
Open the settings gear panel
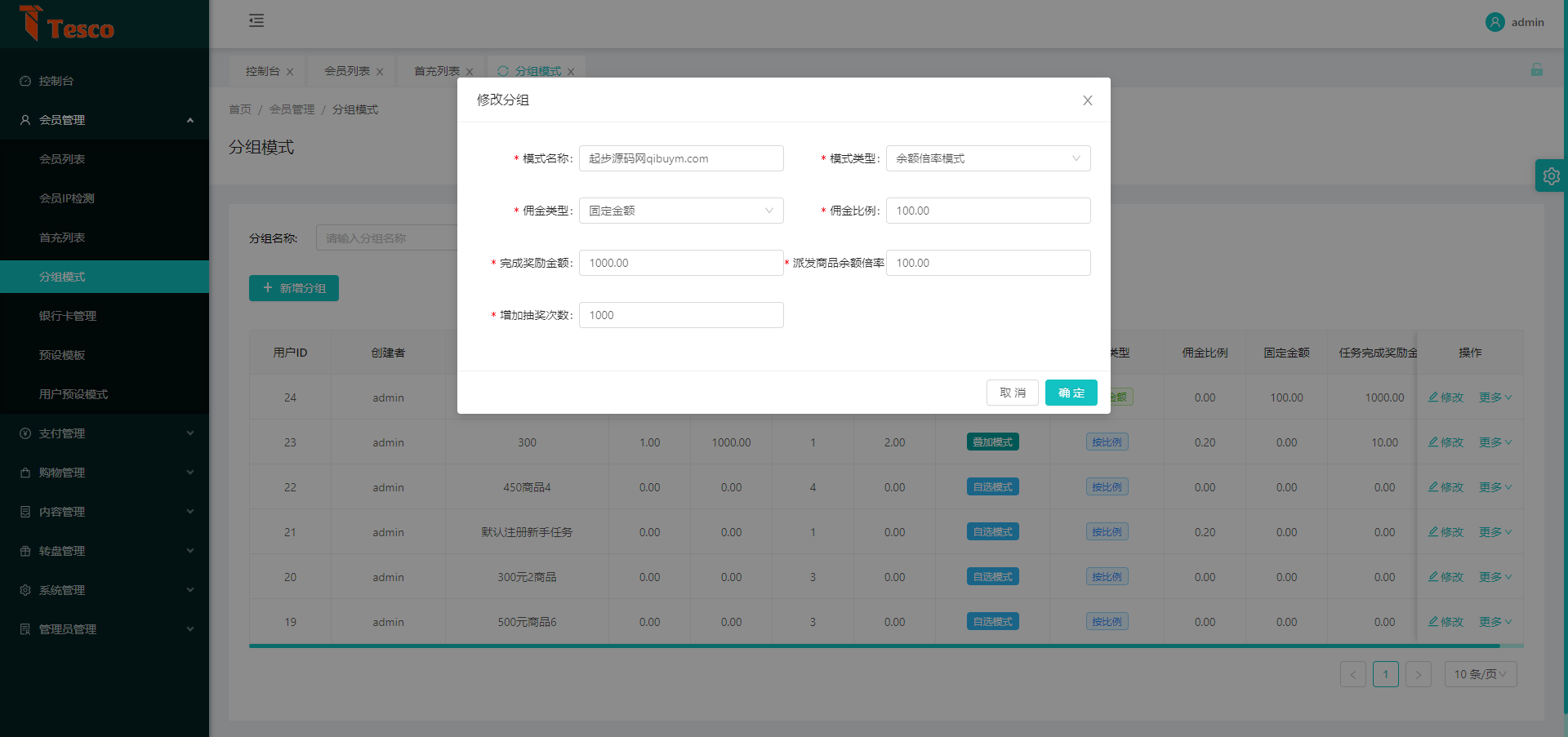pos(1551,175)
